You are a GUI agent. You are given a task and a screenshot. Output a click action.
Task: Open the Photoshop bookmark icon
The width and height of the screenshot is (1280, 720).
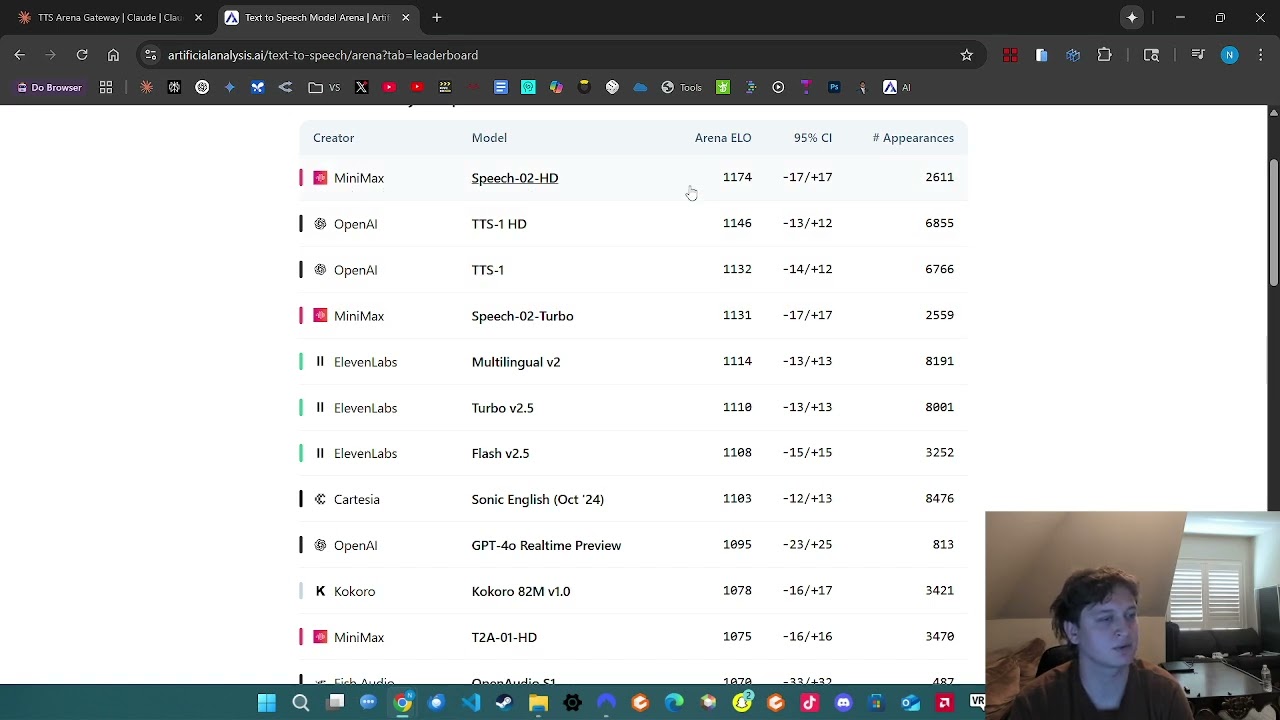(x=834, y=87)
